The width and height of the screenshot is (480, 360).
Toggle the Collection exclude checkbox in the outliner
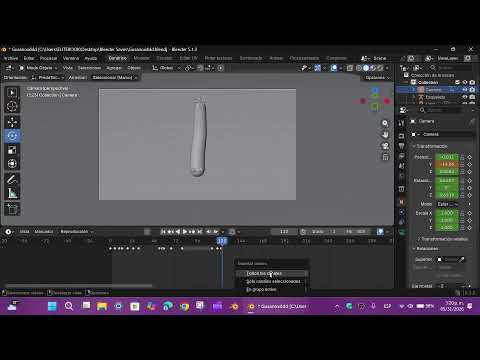click(x=457, y=82)
